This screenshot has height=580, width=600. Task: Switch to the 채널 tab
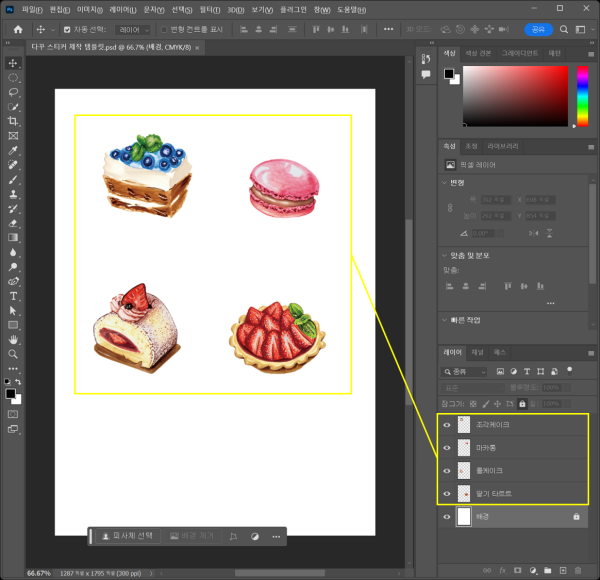(x=477, y=352)
